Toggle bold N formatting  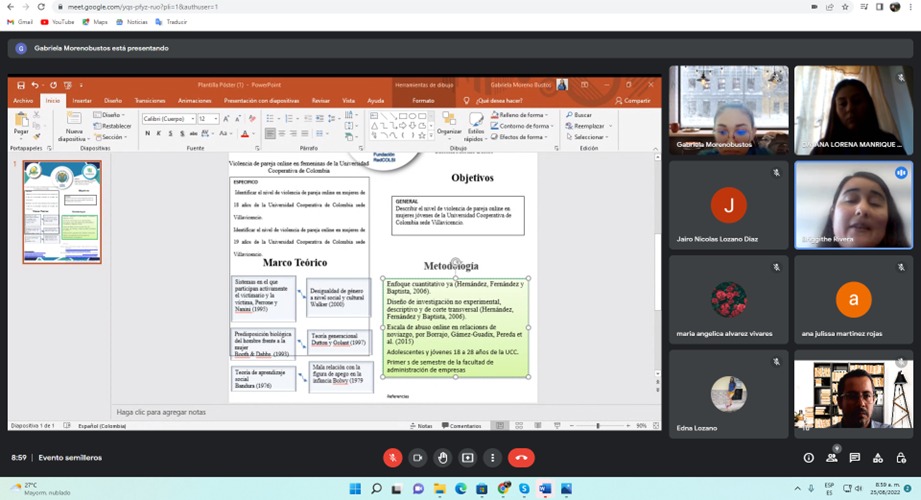tap(147, 134)
